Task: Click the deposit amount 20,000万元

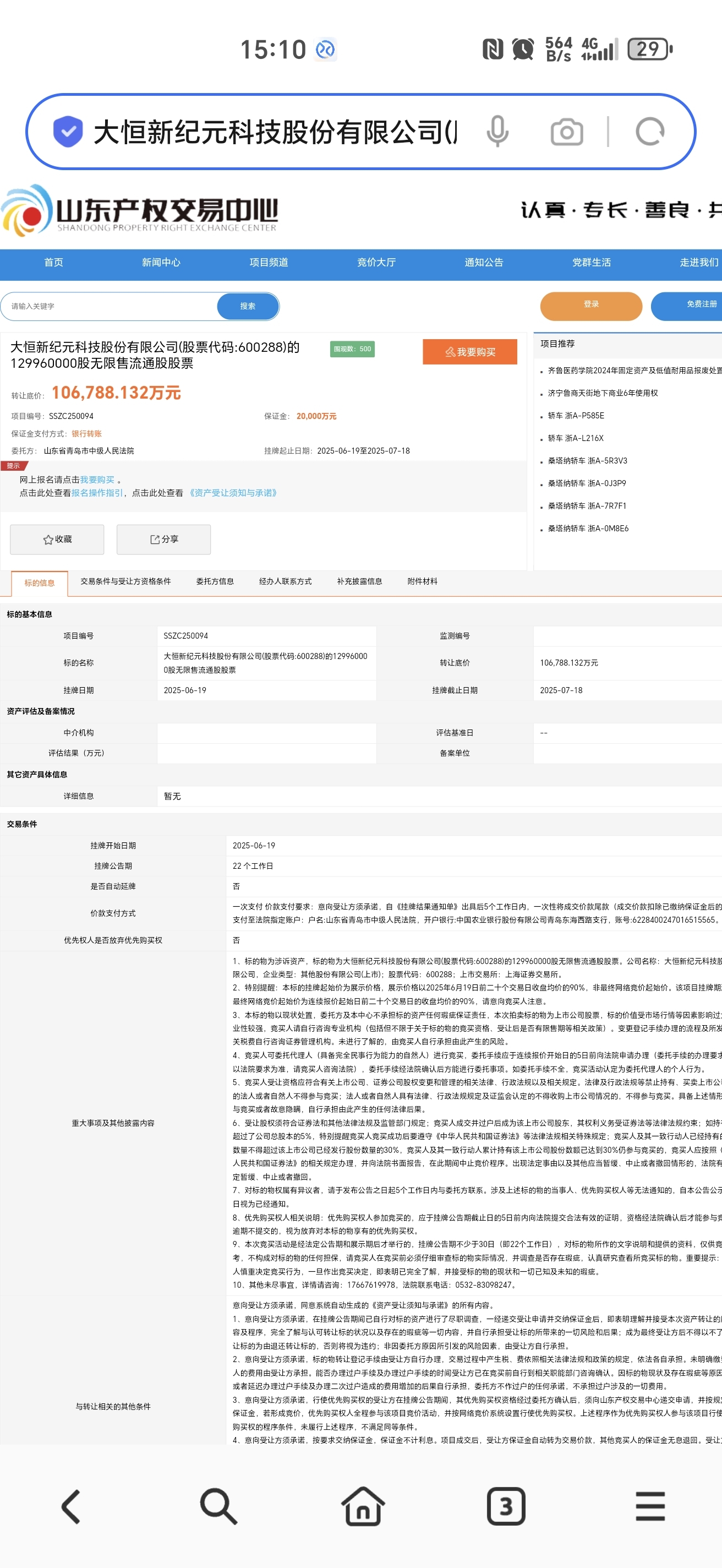Action: [x=316, y=416]
